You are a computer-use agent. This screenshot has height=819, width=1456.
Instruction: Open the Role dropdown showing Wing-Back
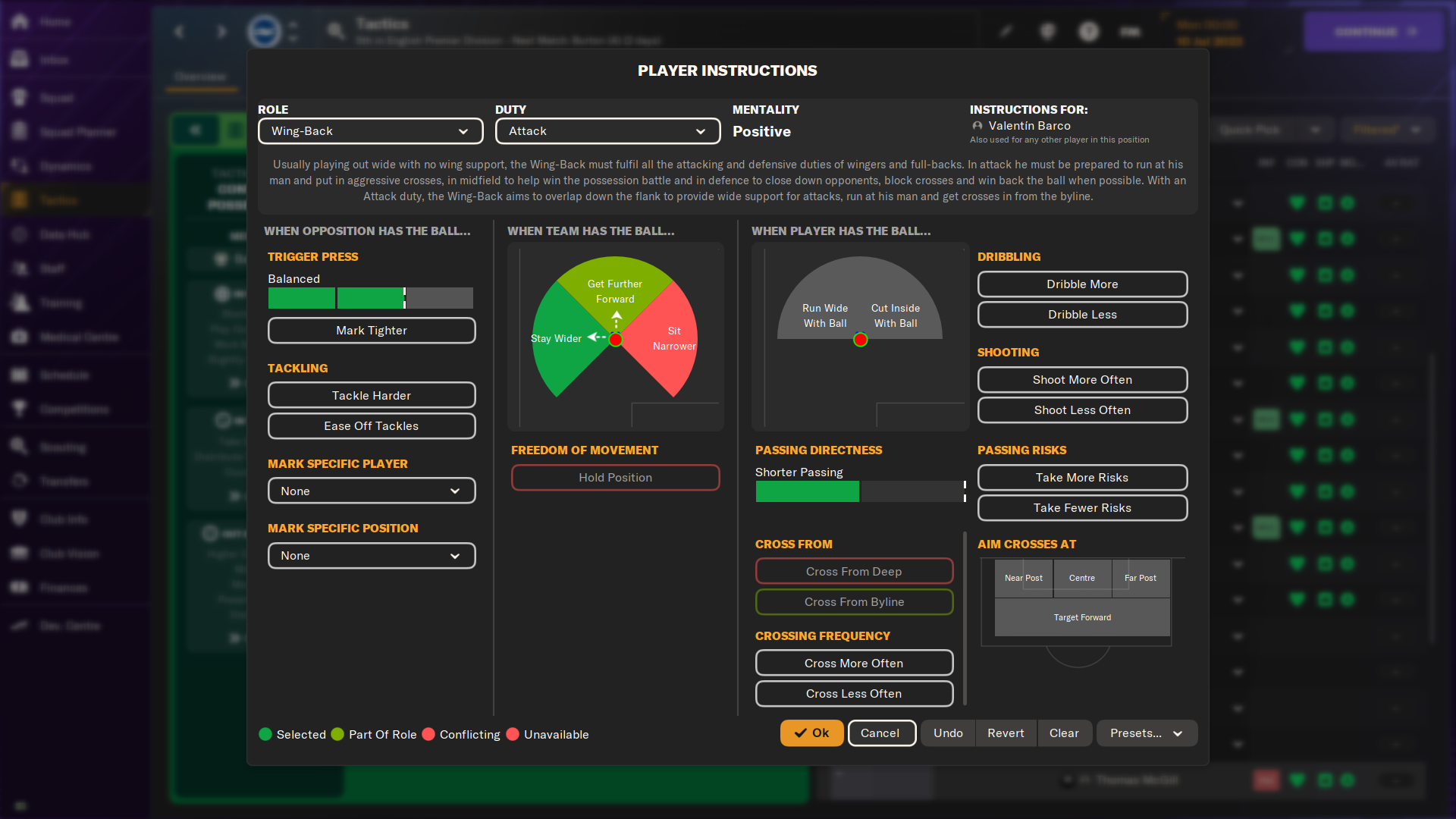click(x=370, y=131)
